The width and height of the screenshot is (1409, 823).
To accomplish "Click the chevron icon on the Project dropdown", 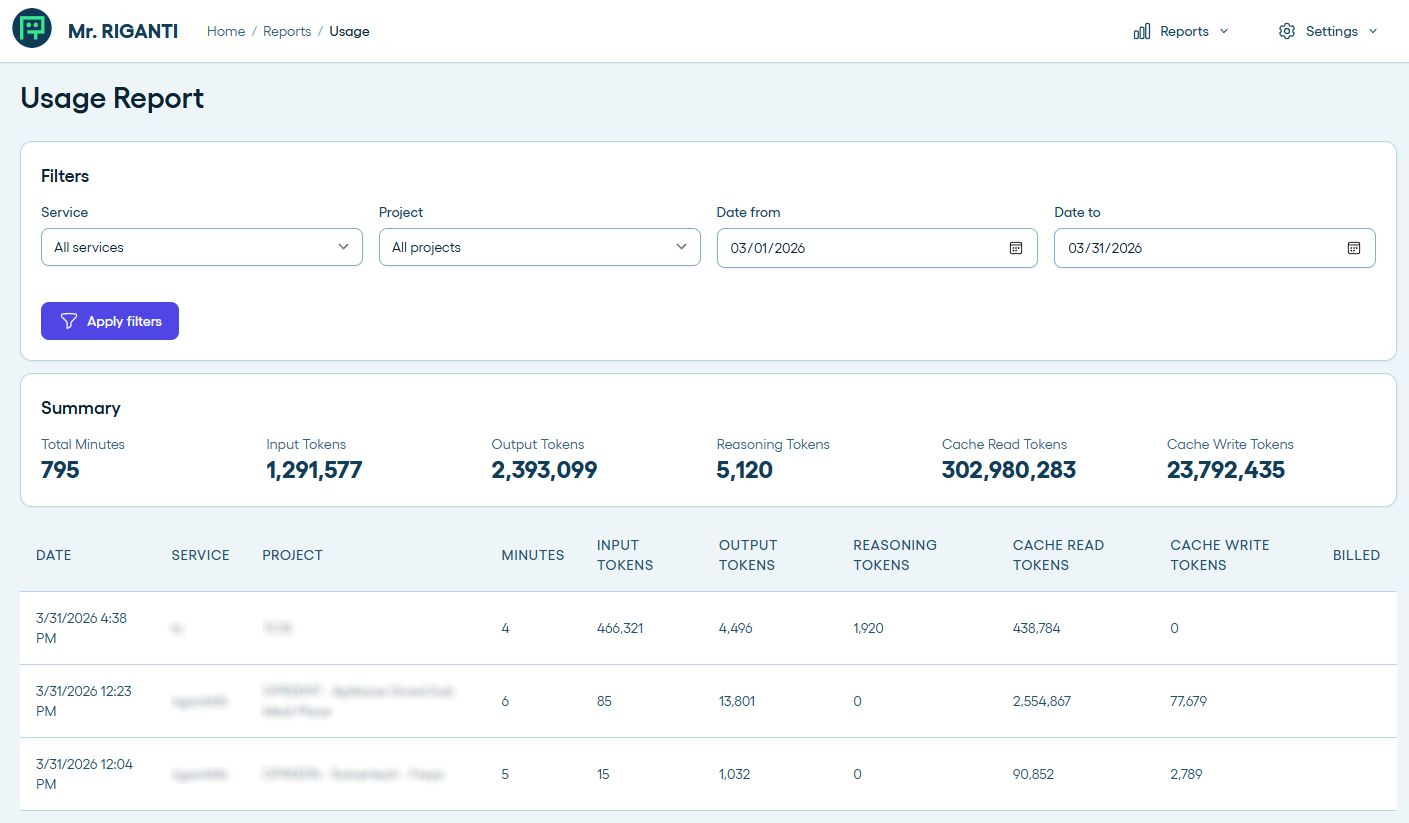I will [681, 247].
